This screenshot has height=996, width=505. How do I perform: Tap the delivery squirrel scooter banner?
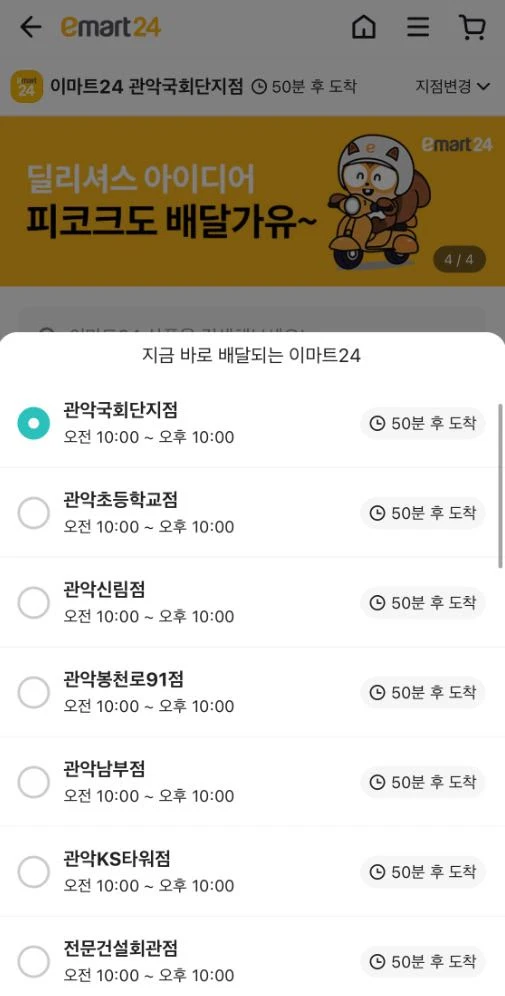tap(252, 201)
